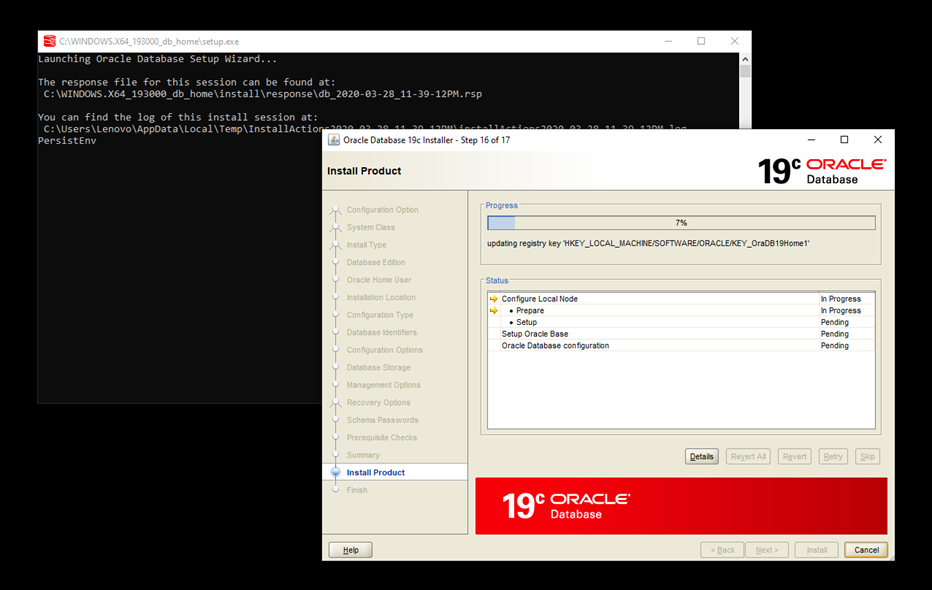Select the Install Type step
Image resolution: width=932 pixels, height=590 pixels.
pyautogui.click(x=366, y=245)
